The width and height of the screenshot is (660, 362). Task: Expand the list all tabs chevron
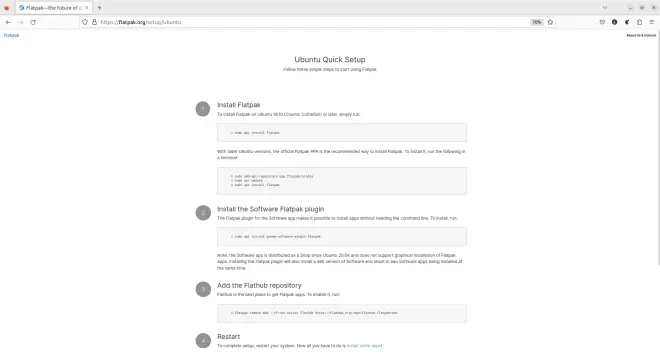click(x=605, y=8)
